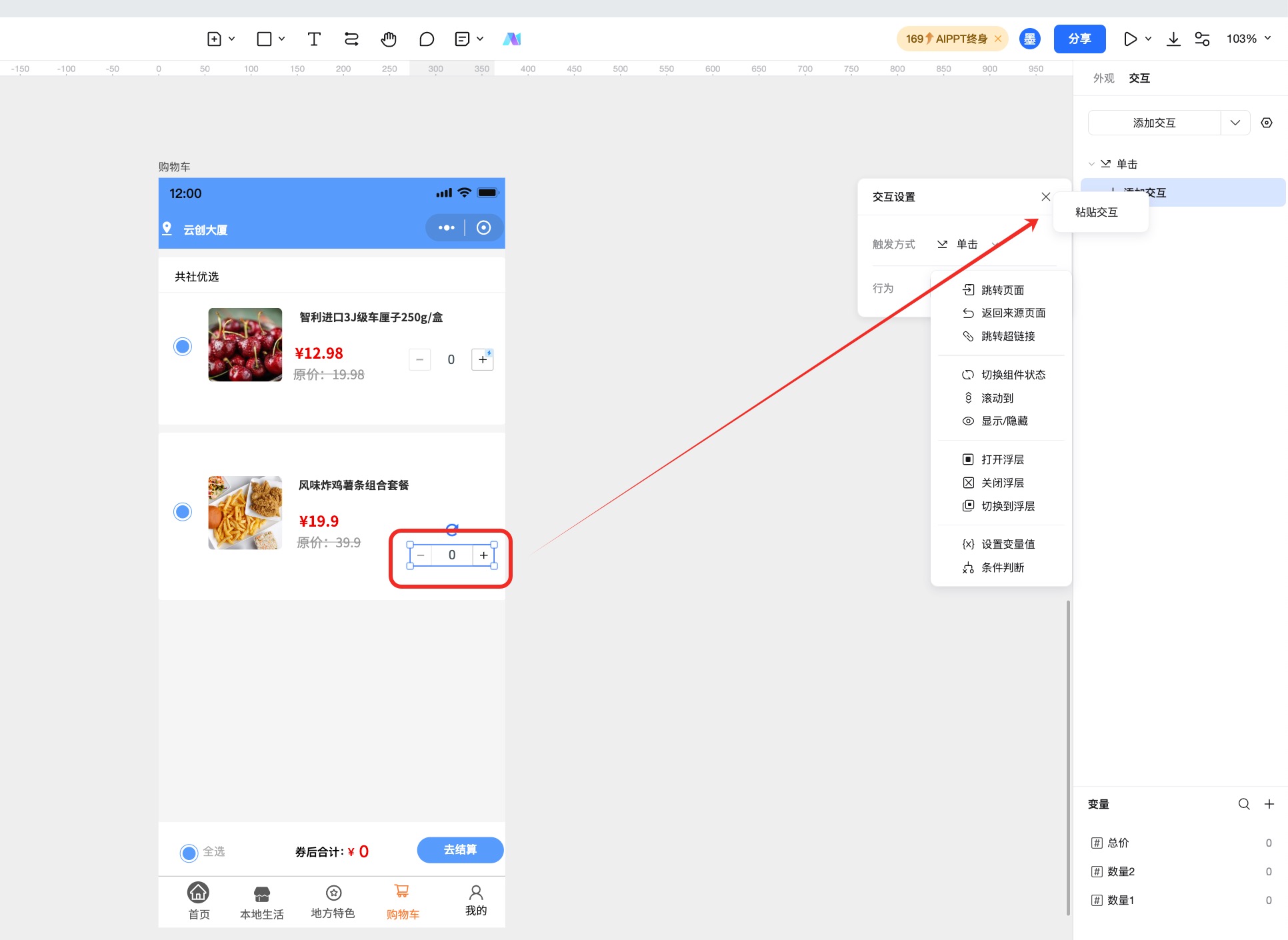Click the 添加交互 button
The image size is (1288, 940).
[1154, 123]
